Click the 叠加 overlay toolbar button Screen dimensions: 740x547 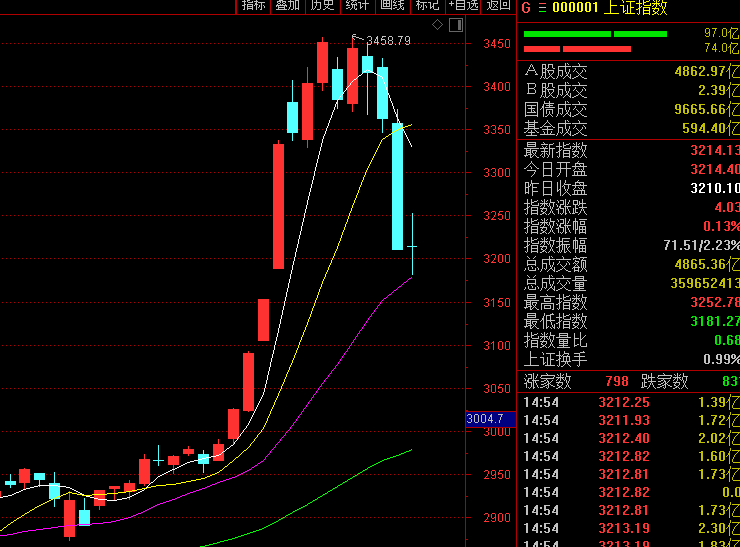[x=288, y=6]
